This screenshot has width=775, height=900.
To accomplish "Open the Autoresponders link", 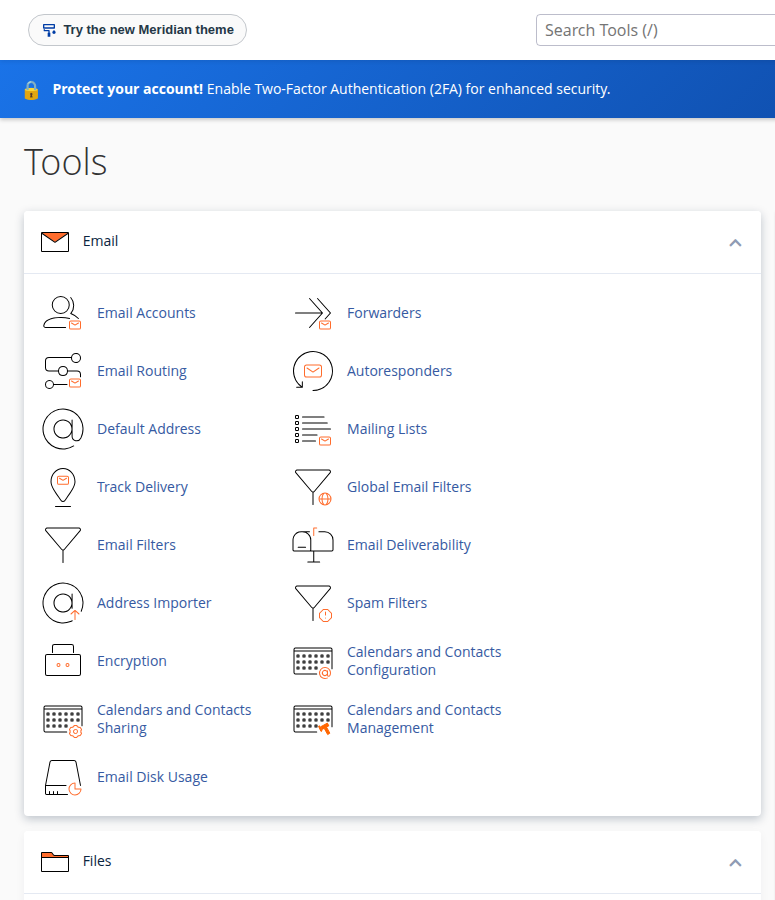I will pos(400,371).
